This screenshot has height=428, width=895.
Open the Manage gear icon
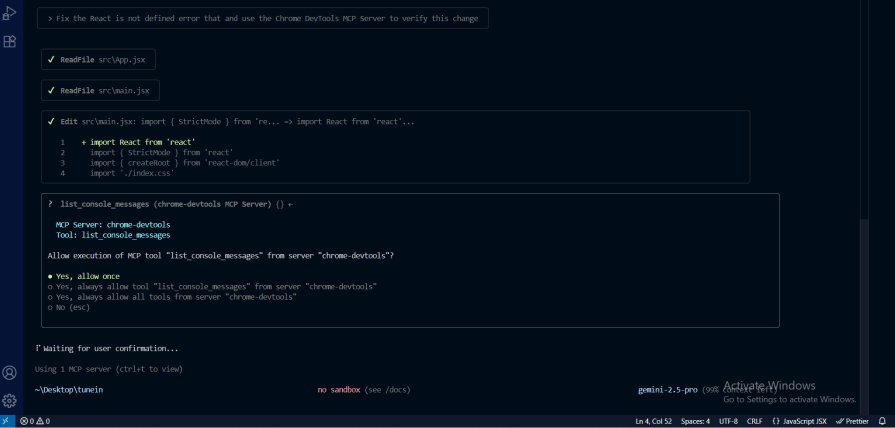click(10, 400)
